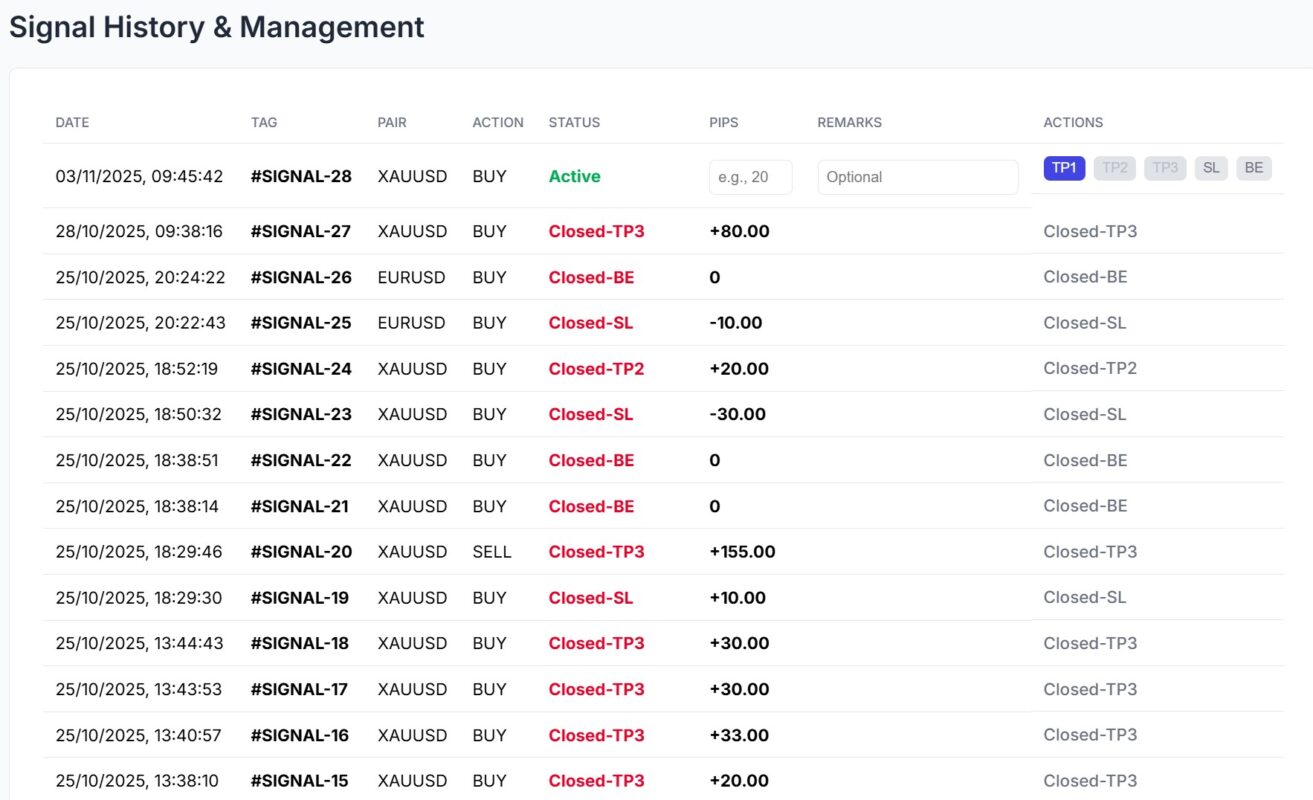Image resolution: width=1313 pixels, height=800 pixels.
Task: Select the PAIR column header
Action: (x=392, y=122)
